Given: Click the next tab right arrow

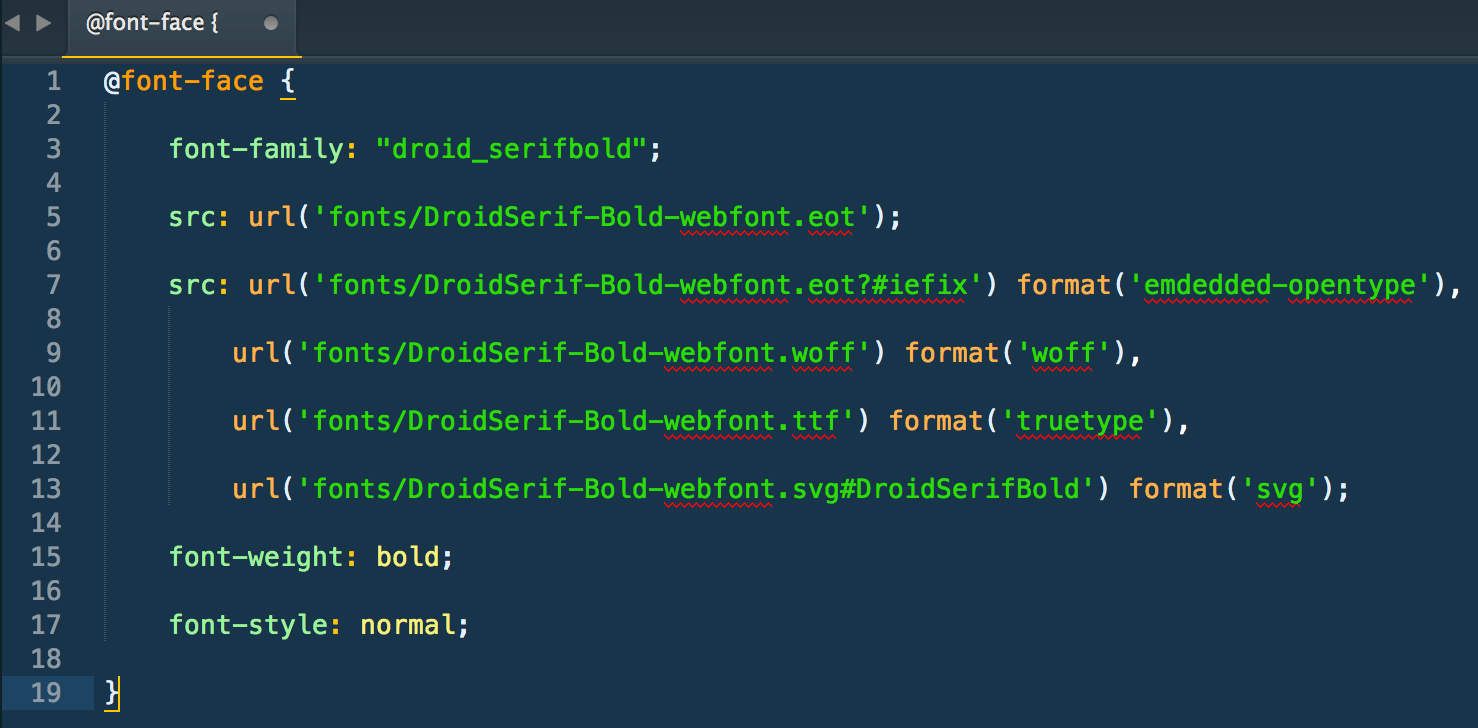Looking at the screenshot, I should click(44, 22).
